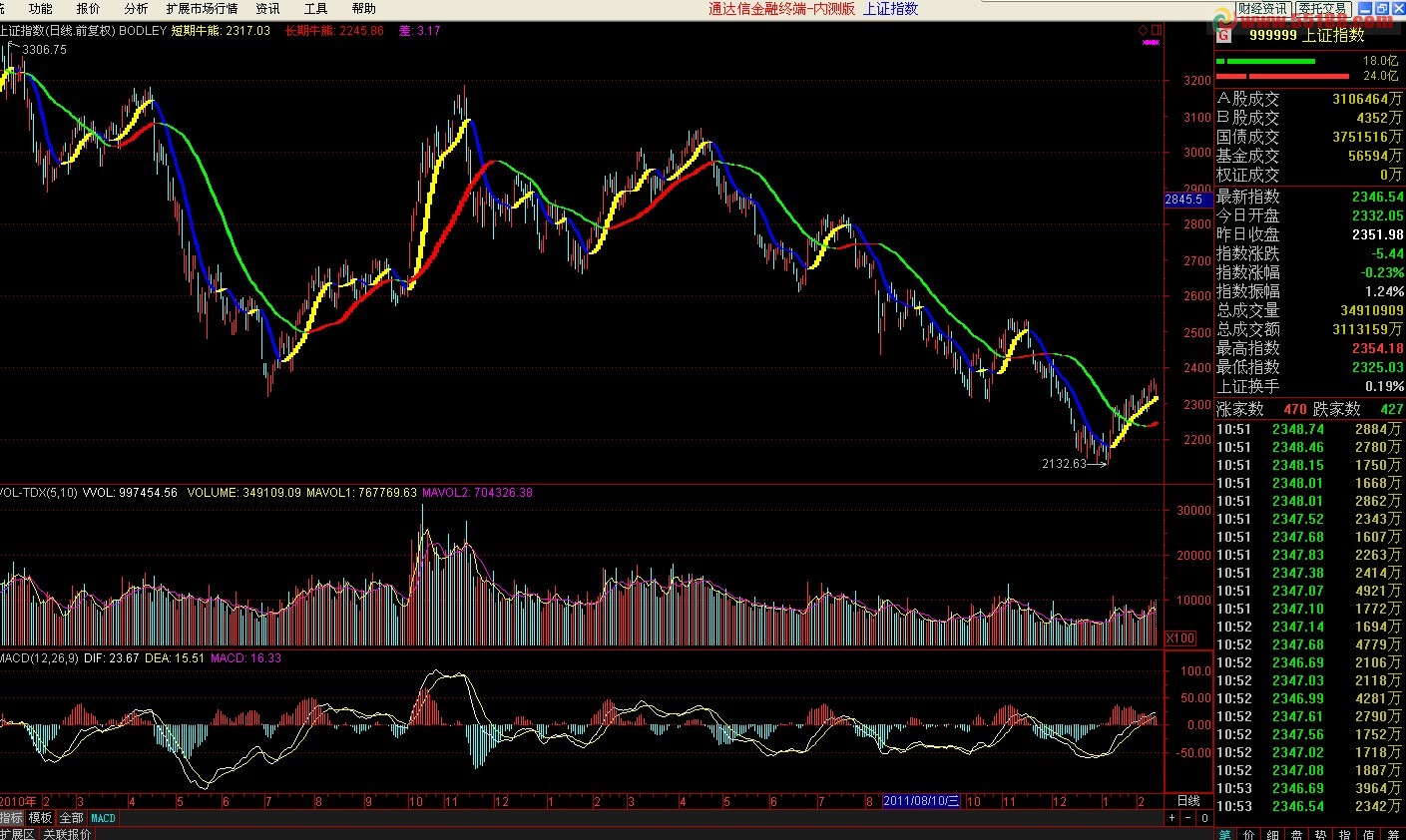This screenshot has height=840, width=1406.
Task: Select the 关联报价 bottom tab
Action: pyautogui.click(x=68, y=833)
